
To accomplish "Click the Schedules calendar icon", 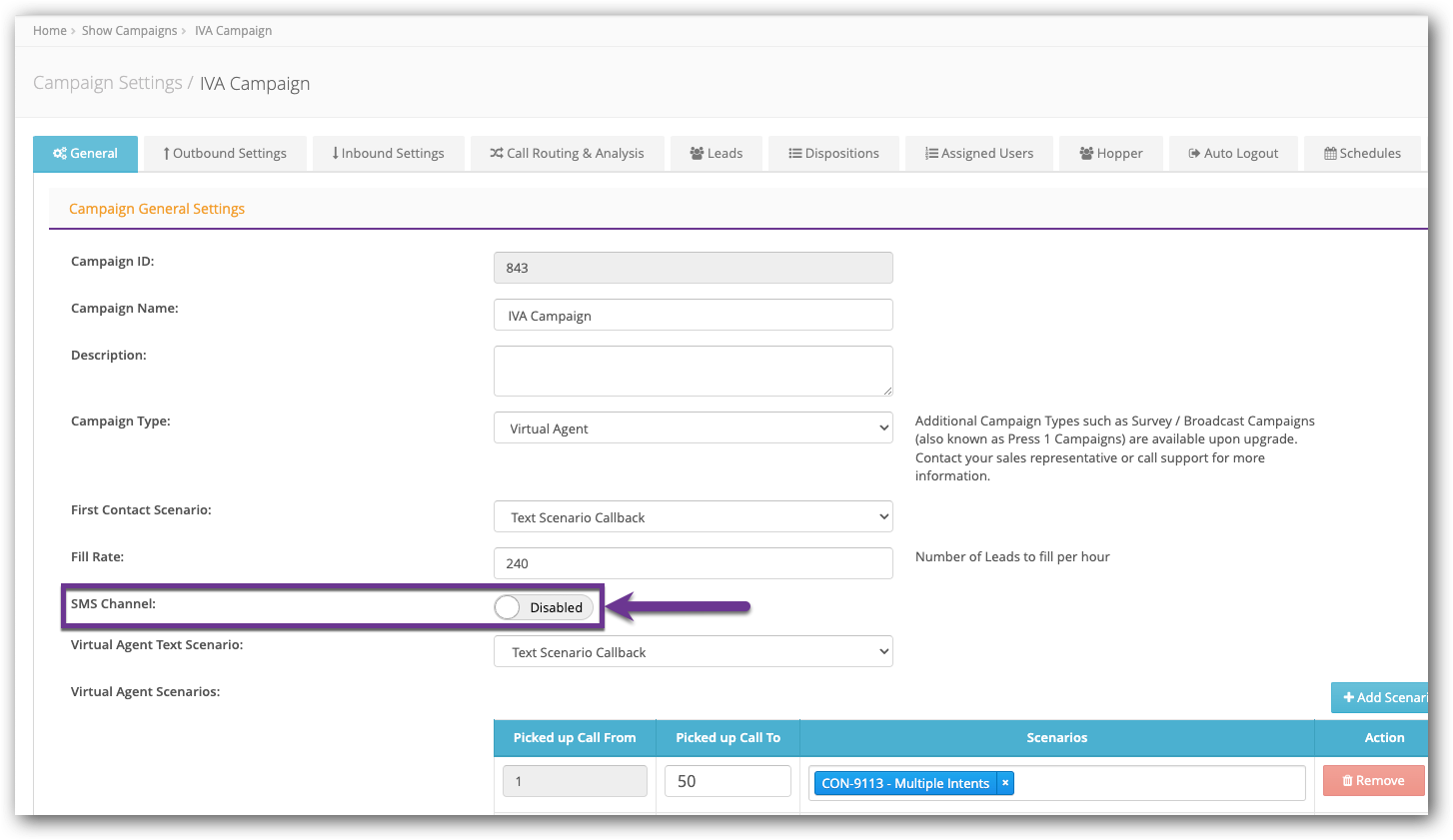I will [x=1330, y=153].
